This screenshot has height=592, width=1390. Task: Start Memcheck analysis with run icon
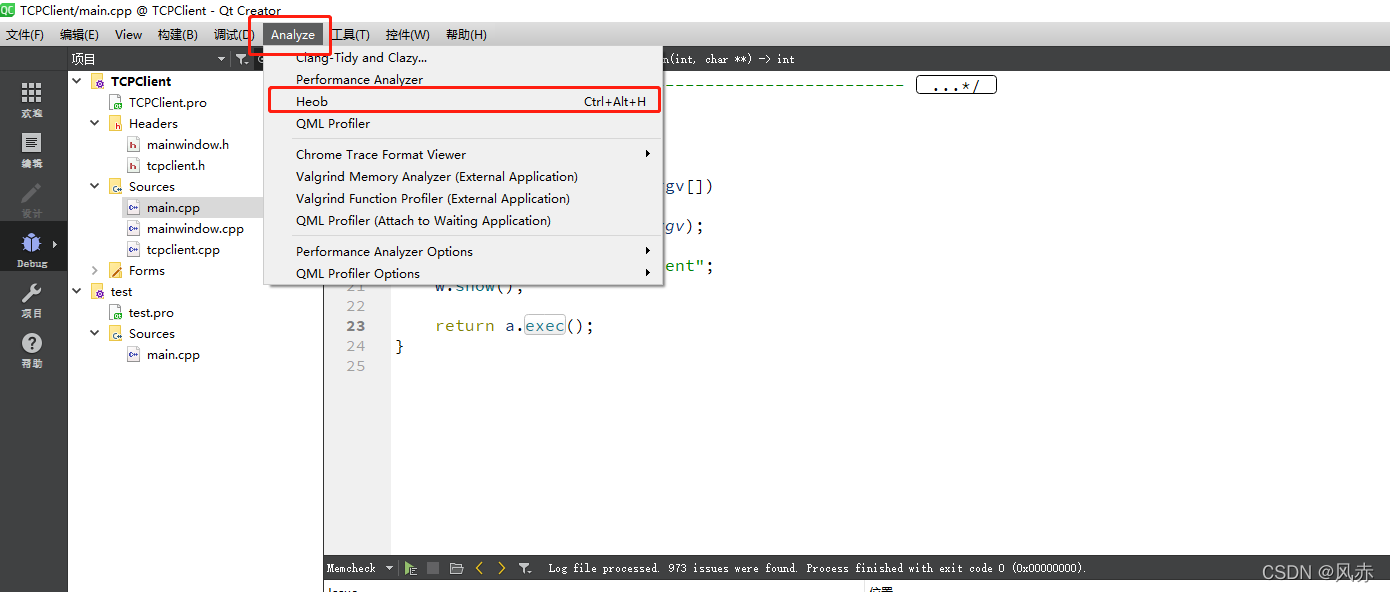(x=411, y=568)
